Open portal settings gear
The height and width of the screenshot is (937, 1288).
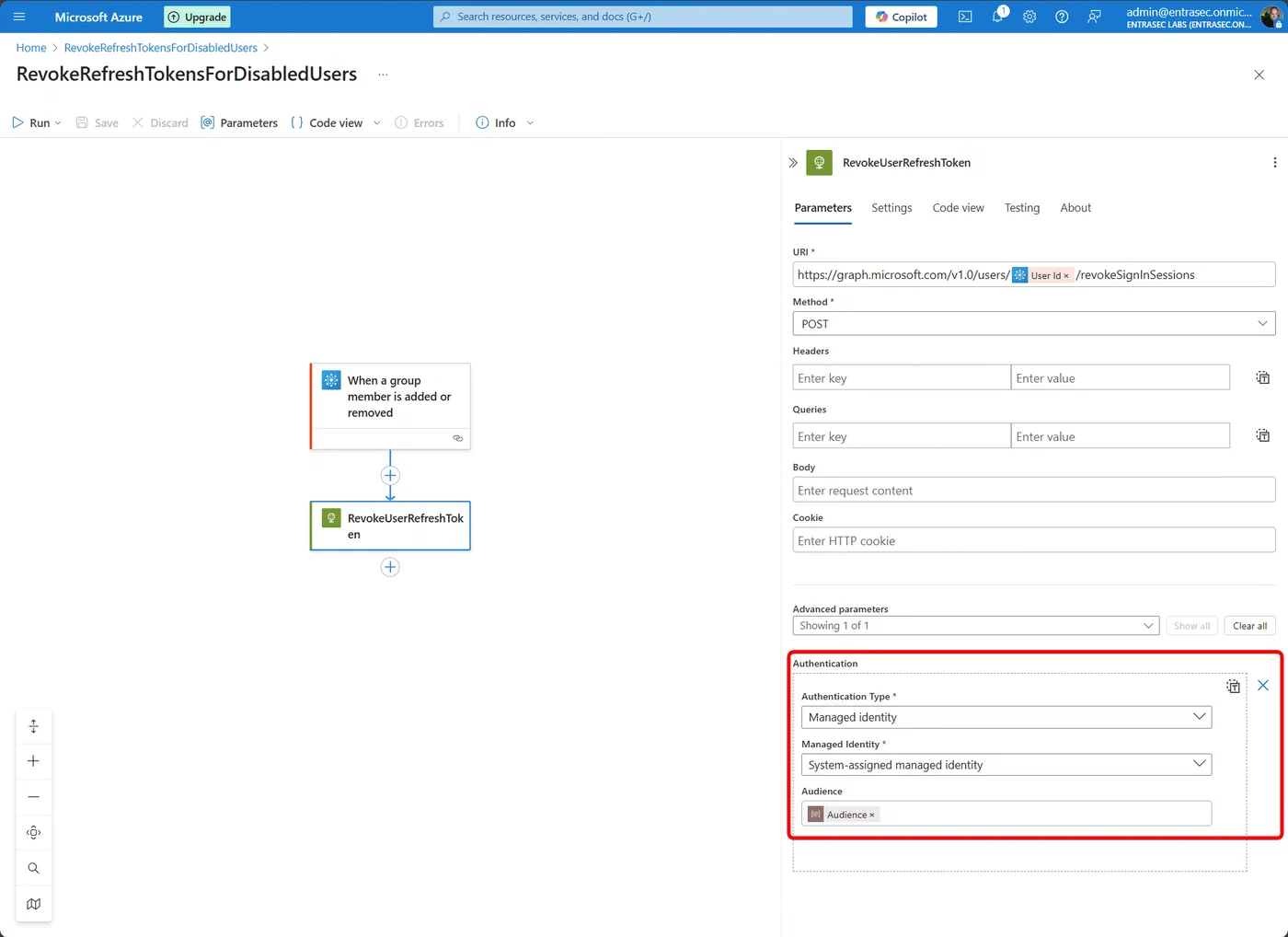tap(1029, 17)
